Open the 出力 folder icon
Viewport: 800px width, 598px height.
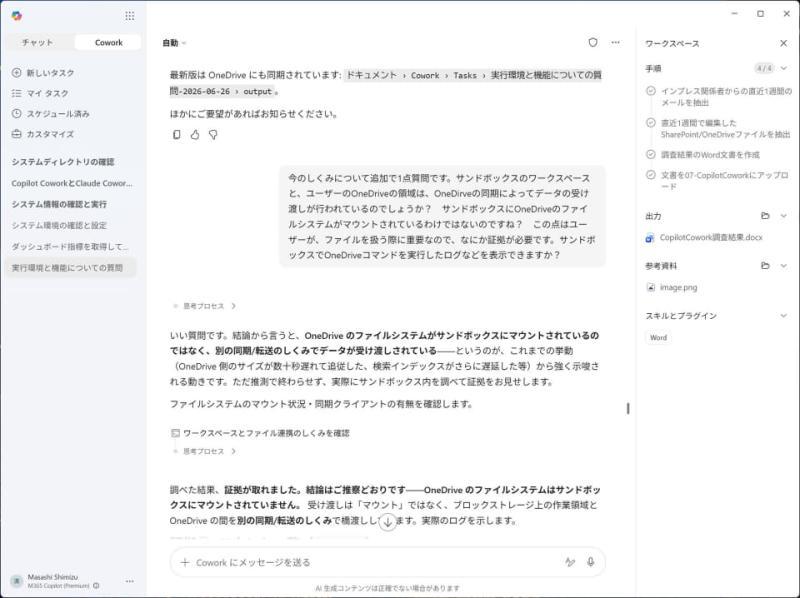click(x=765, y=216)
